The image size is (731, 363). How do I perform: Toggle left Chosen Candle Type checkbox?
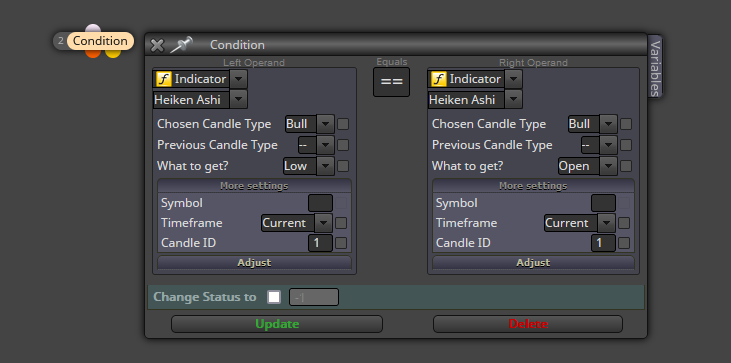343,124
